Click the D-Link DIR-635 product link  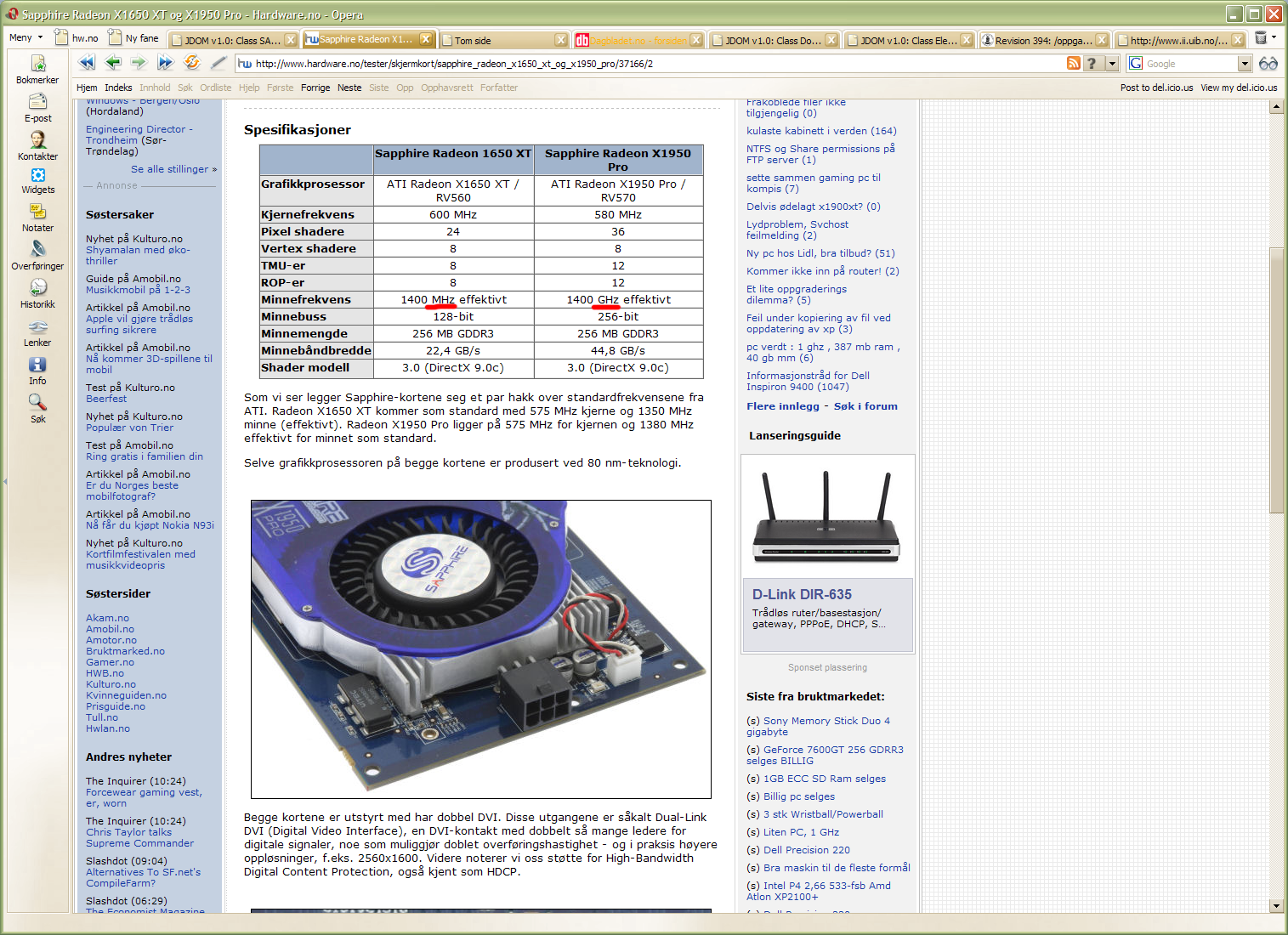pyautogui.click(x=802, y=594)
